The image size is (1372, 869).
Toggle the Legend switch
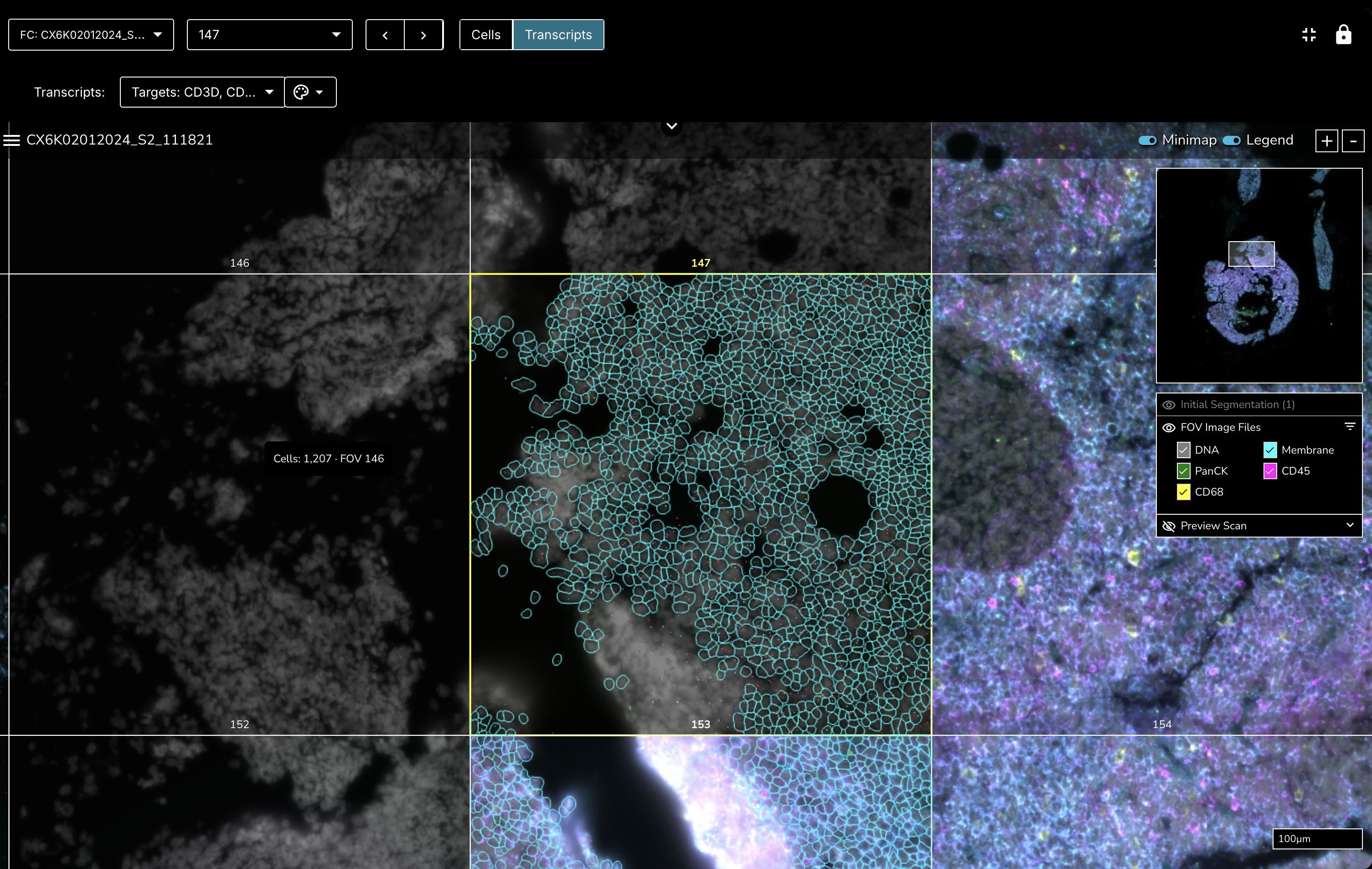pyautogui.click(x=1231, y=140)
